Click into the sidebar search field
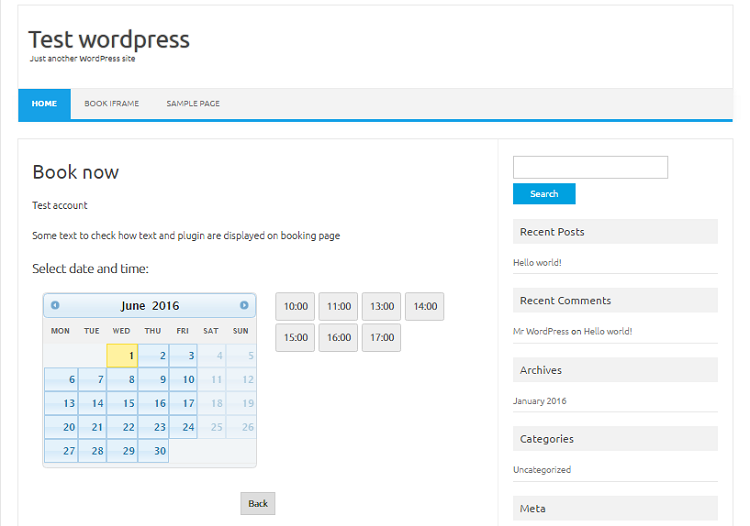 590,167
